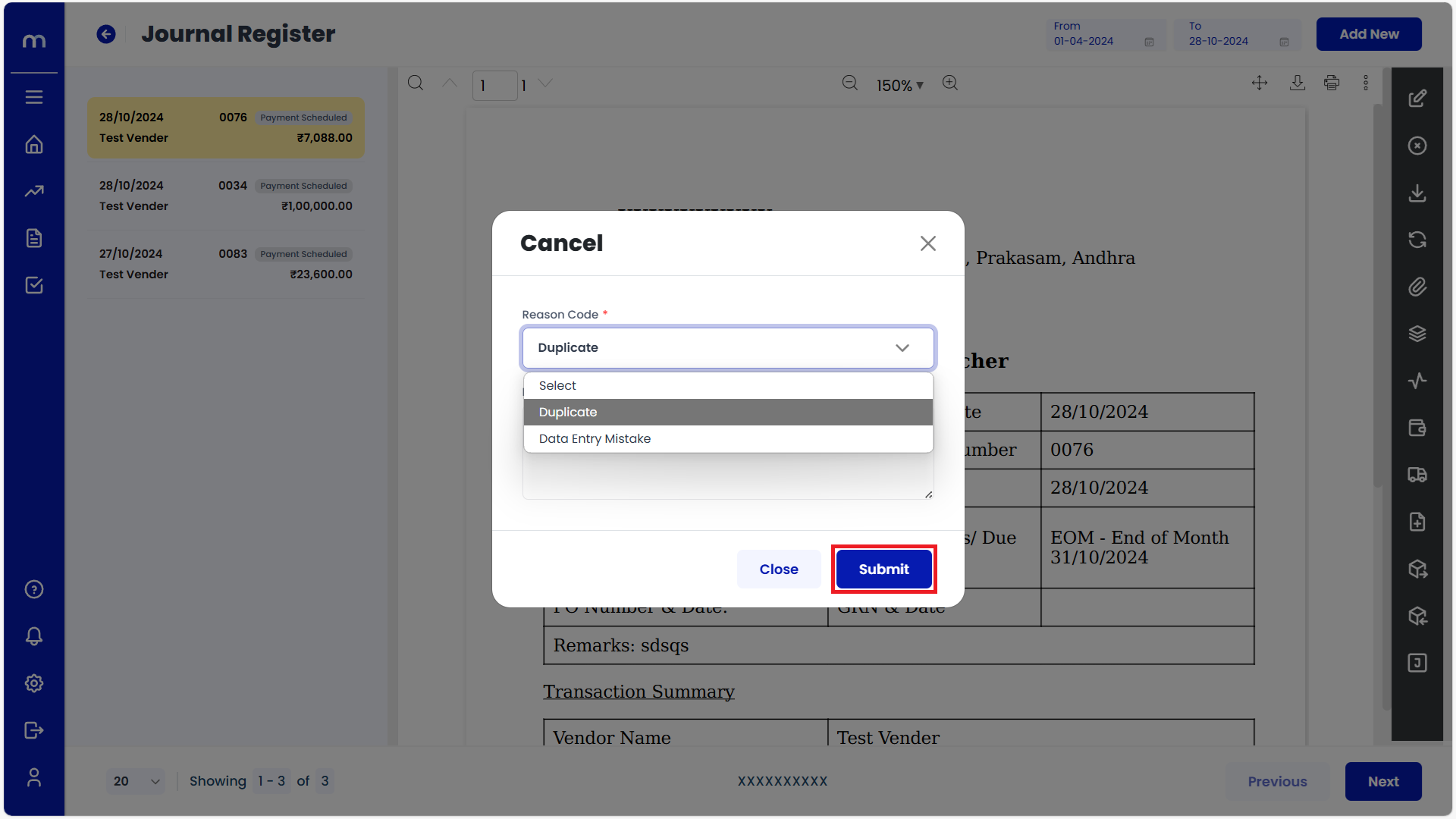The height and width of the screenshot is (819, 1456).
Task: Open the wallet icon in right sidebar
Action: click(x=1417, y=428)
